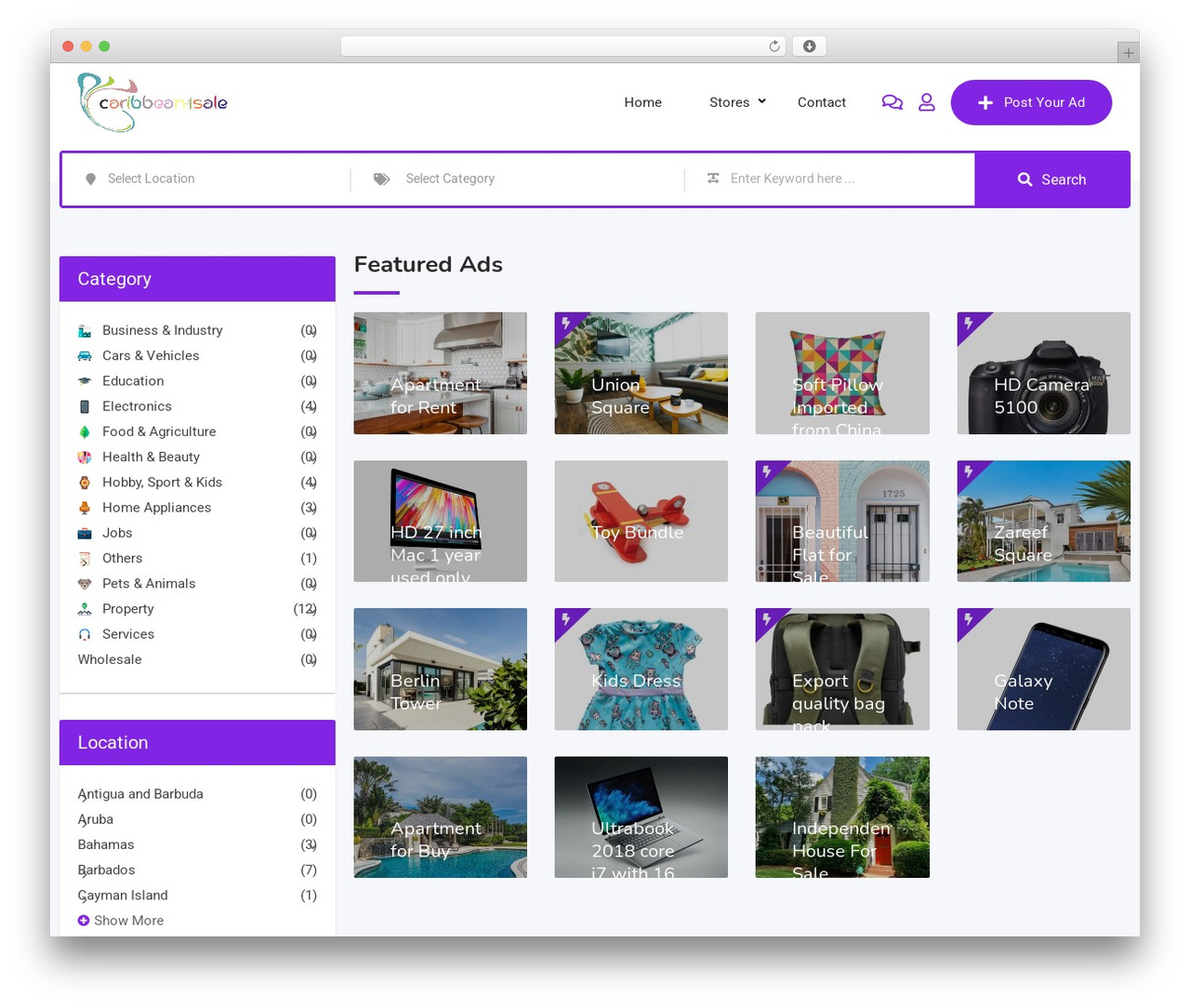Open the Select Category dropdown
This screenshot has height=1008, width=1190.
(518, 179)
